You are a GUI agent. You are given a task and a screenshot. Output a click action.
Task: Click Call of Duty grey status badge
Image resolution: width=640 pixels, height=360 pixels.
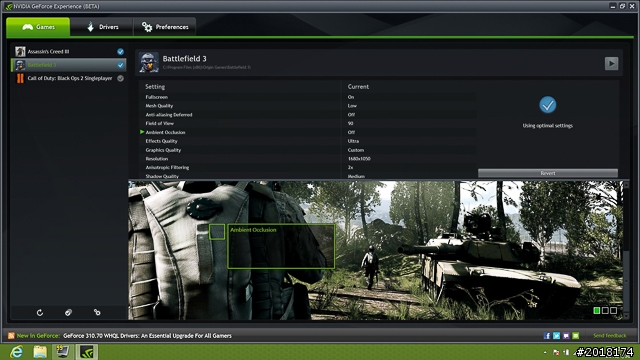[x=120, y=78]
